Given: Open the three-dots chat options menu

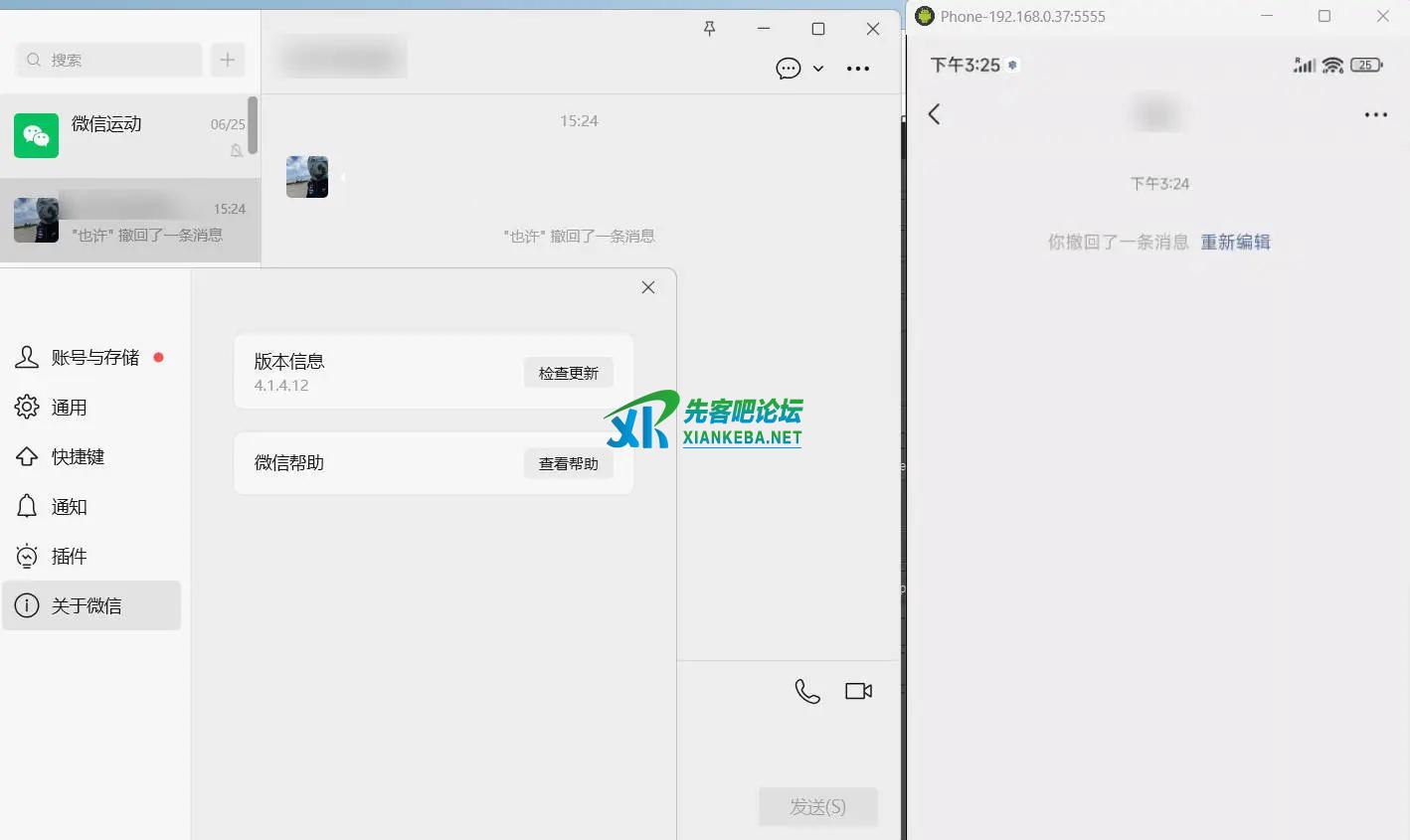Looking at the screenshot, I should click(857, 69).
